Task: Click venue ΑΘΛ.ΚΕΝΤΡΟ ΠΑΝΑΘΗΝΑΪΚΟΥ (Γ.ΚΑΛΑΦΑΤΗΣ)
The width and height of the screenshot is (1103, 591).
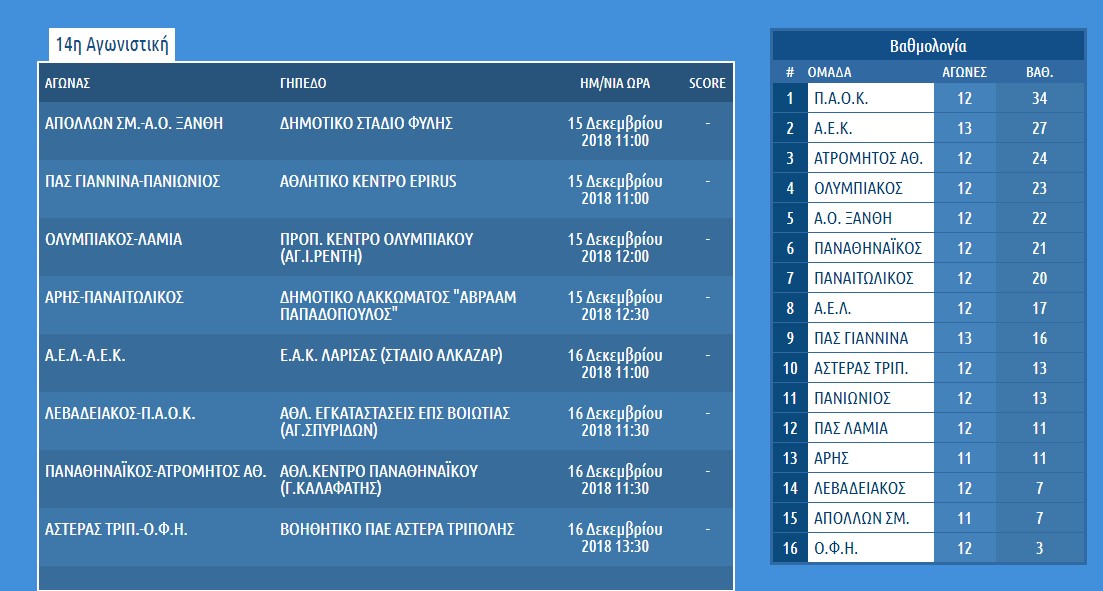Action: coord(379,480)
